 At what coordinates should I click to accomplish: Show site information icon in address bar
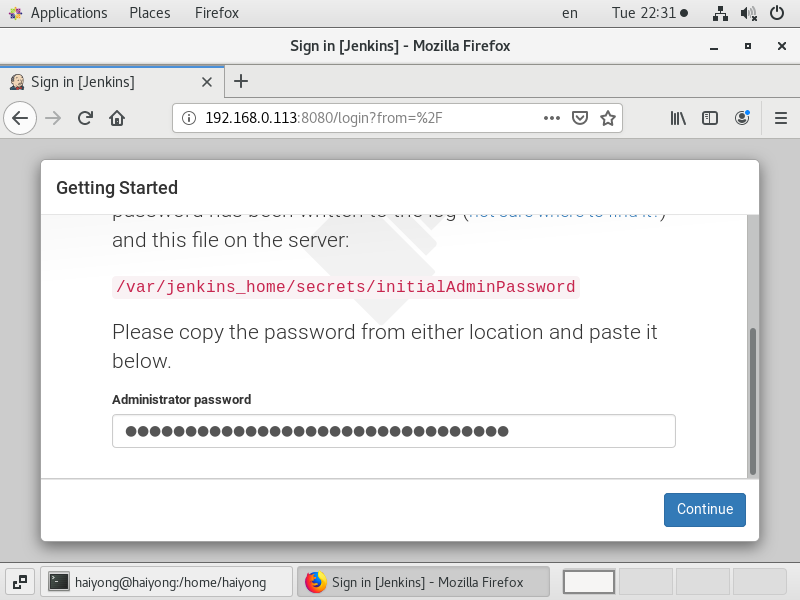[x=189, y=118]
